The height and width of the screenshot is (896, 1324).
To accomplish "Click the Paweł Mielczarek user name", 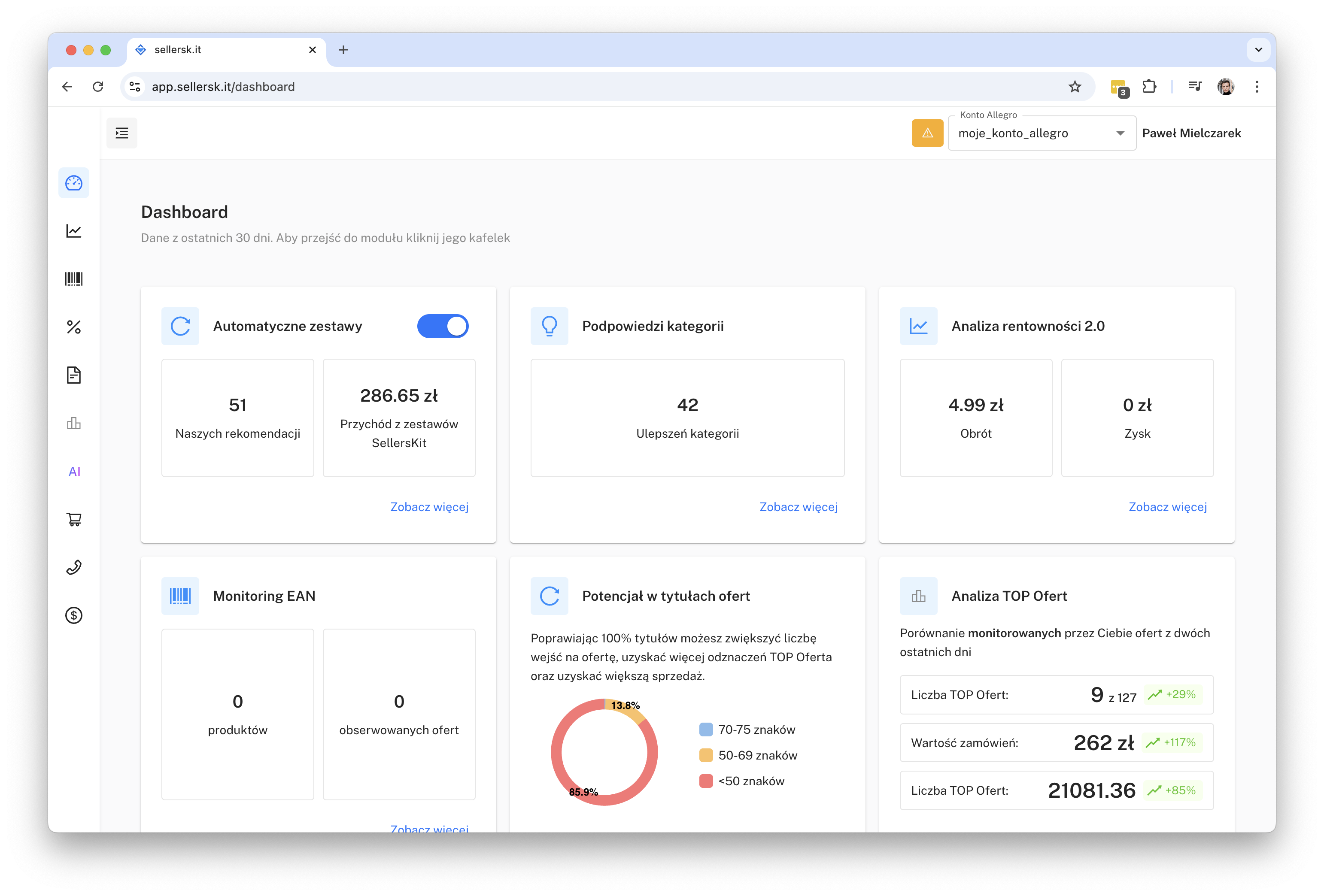I will (1191, 133).
